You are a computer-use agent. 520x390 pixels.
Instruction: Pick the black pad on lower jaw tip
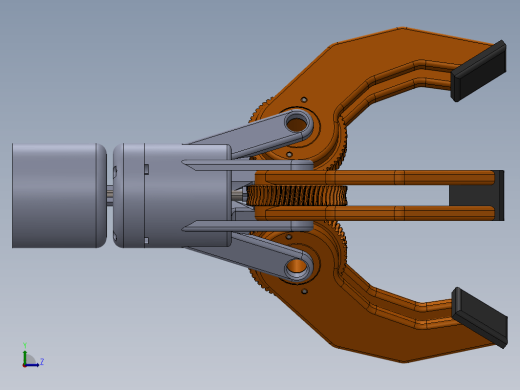click(x=480, y=317)
